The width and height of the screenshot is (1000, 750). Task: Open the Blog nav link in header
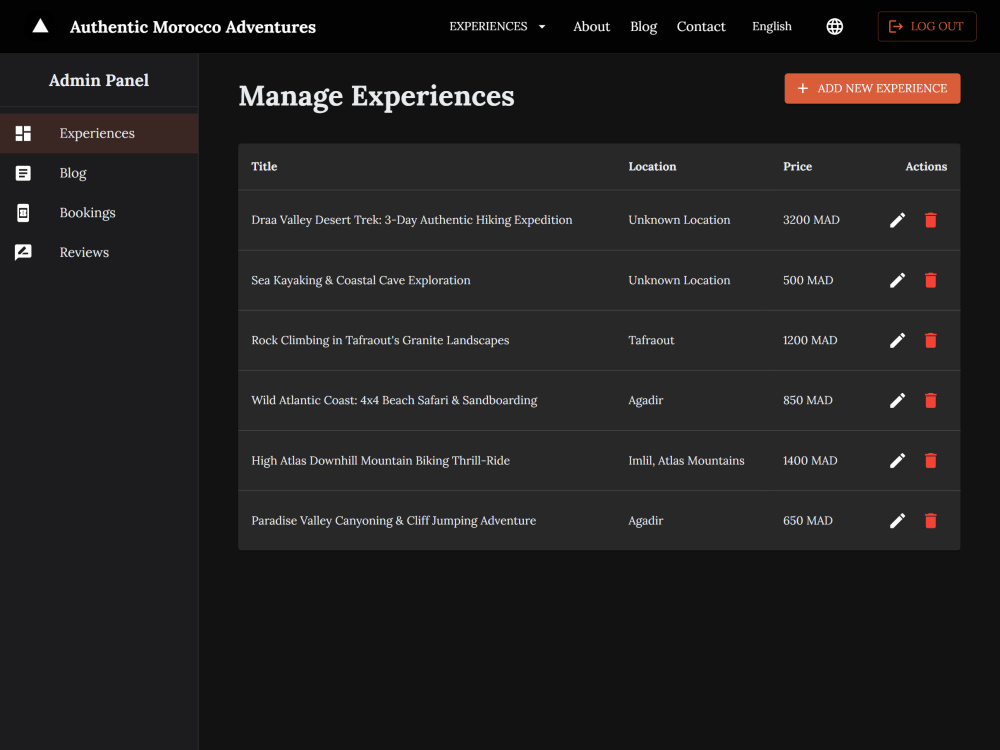643,26
